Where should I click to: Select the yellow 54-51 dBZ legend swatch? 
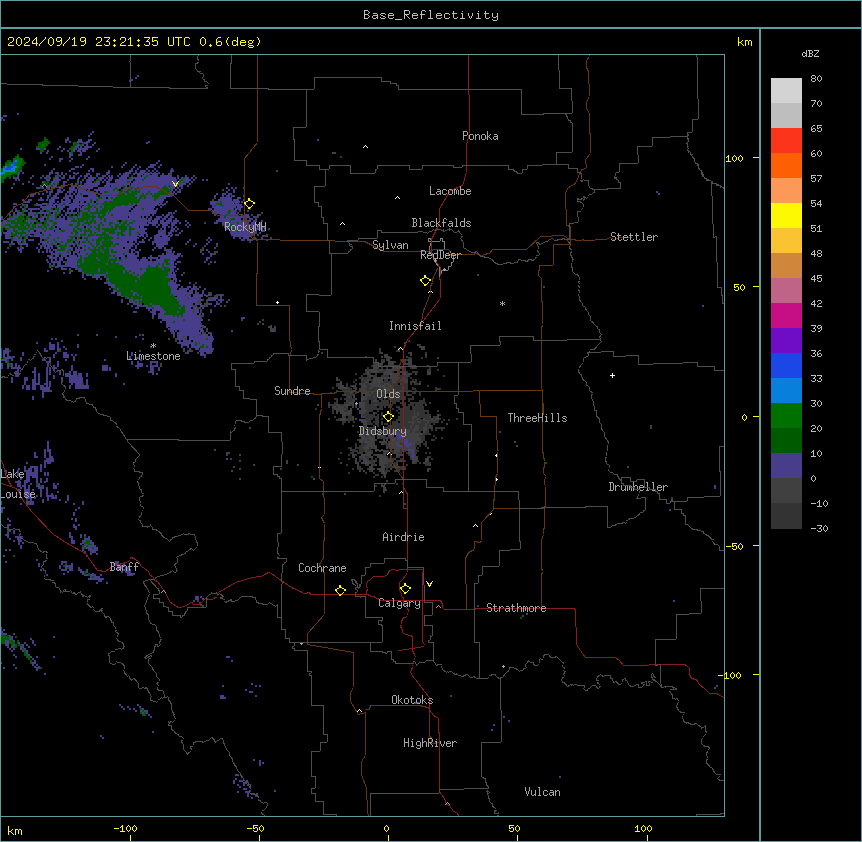pyautogui.click(x=786, y=215)
